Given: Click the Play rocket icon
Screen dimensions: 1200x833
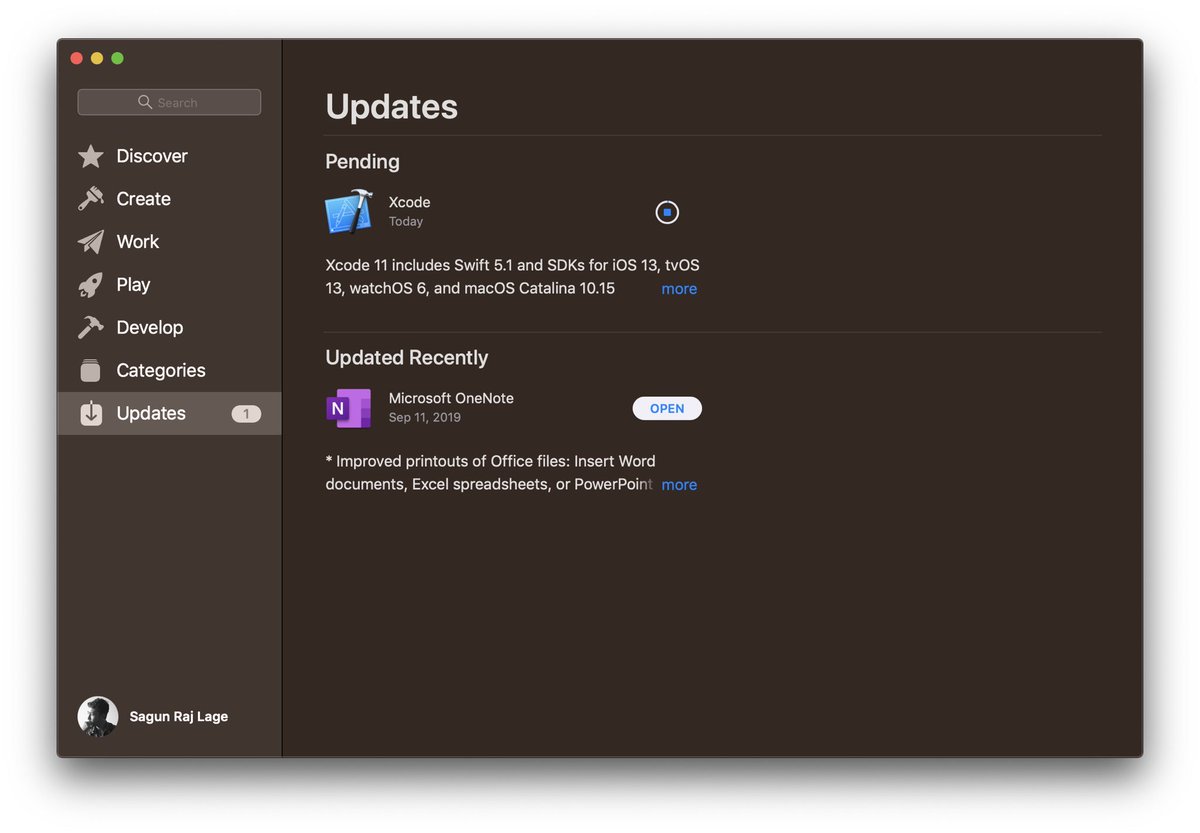Looking at the screenshot, I should pos(91,285).
